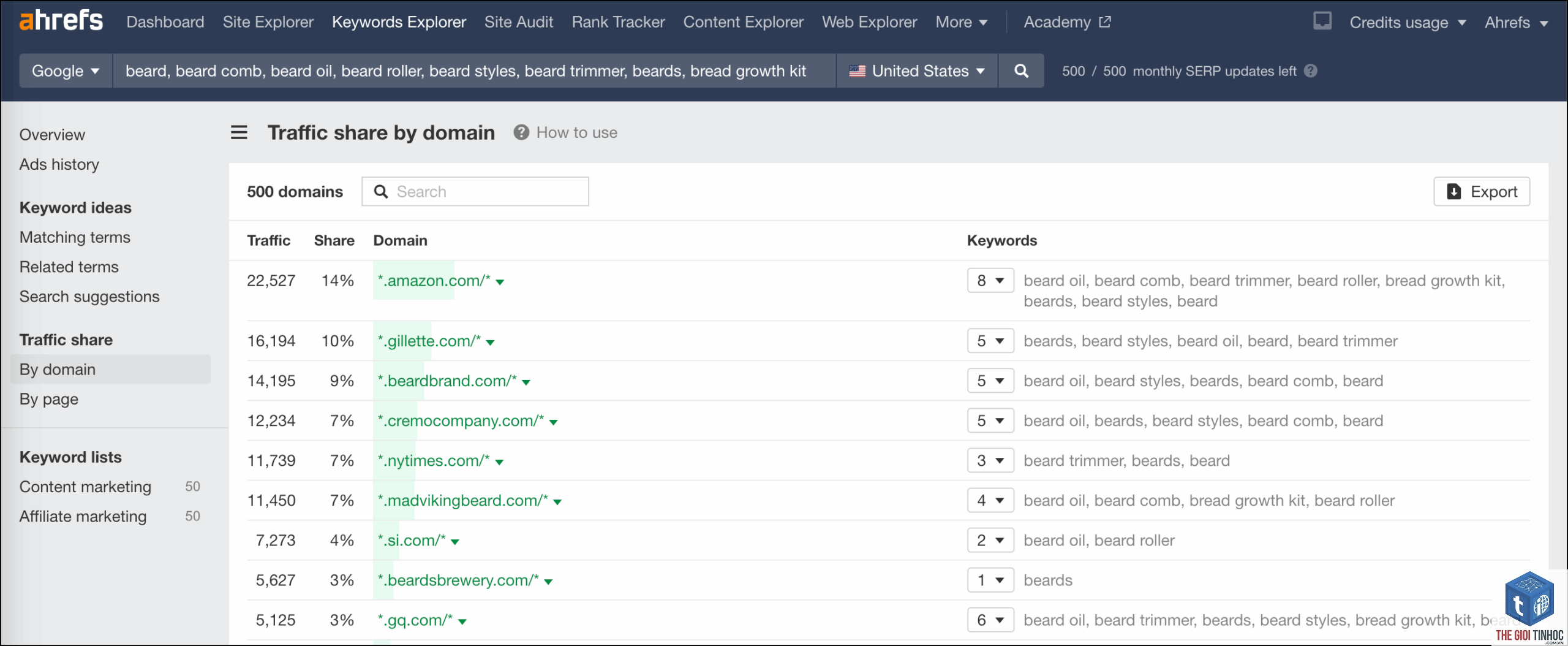Open the Ahrefs account dropdown
This screenshot has height=646, width=1568.
pos(1517,23)
